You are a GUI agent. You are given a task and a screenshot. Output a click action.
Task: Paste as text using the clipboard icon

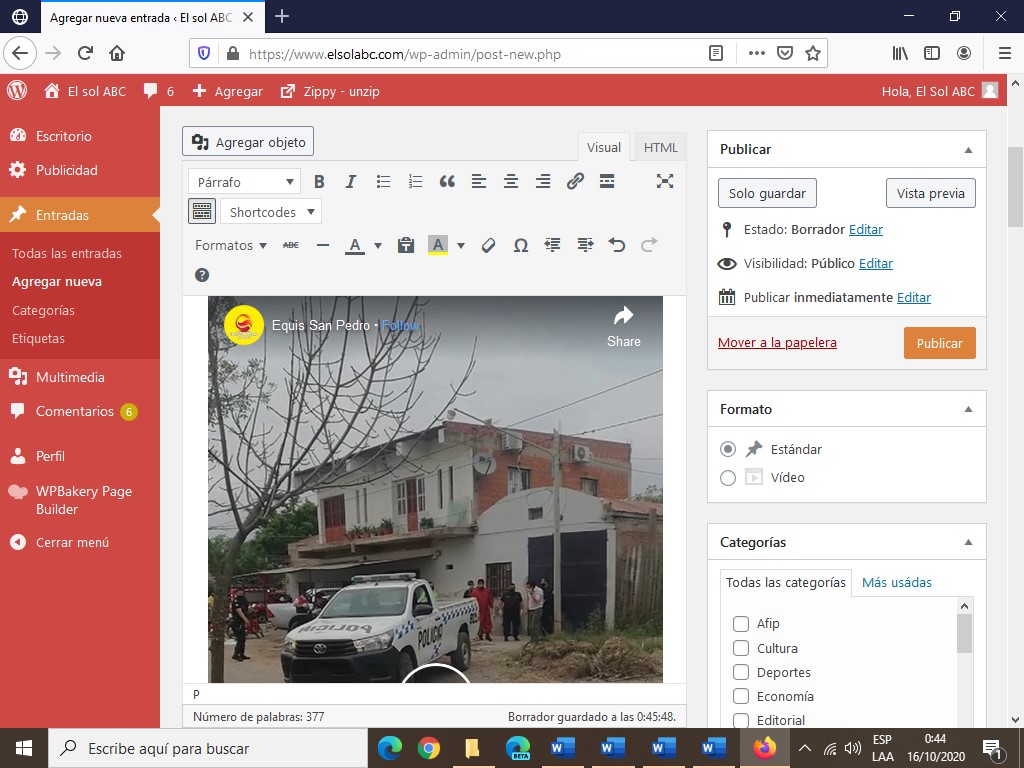[x=406, y=246]
